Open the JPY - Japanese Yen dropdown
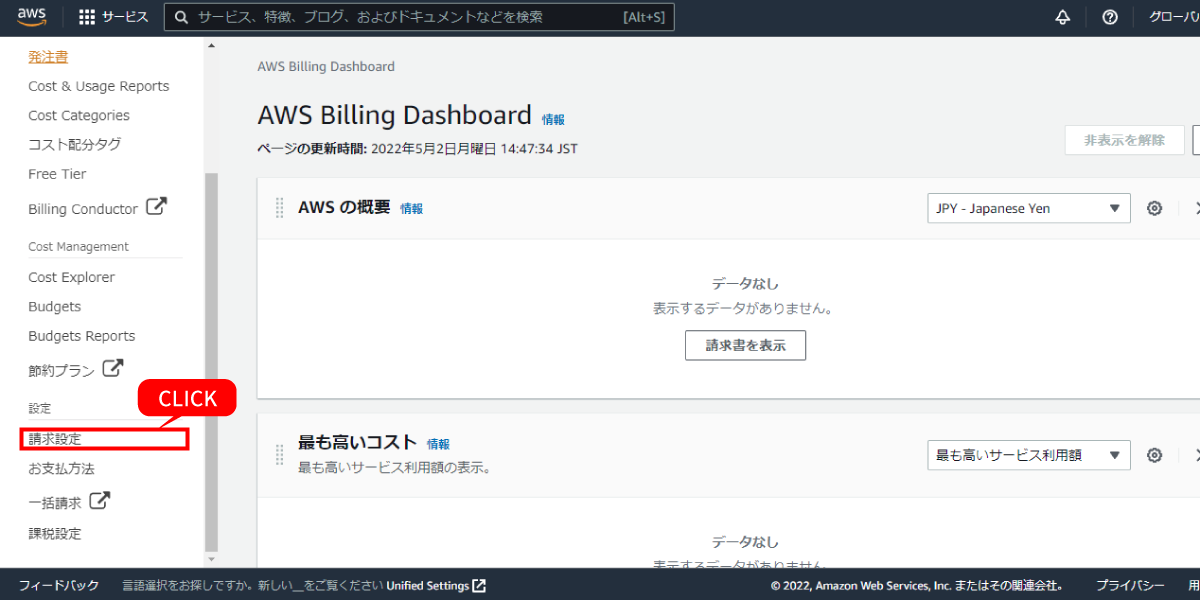The image size is (1200, 600). (x=1029, y=208)
